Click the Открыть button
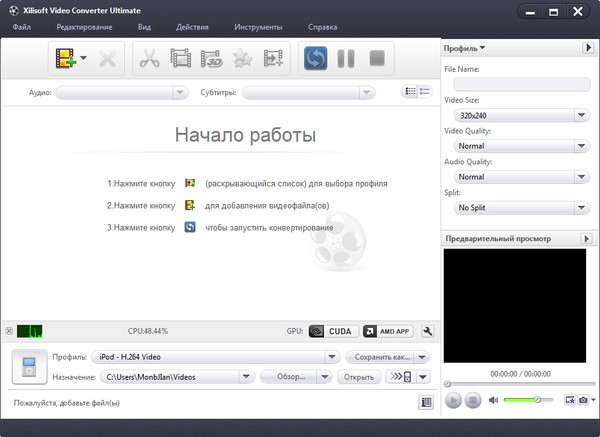This screenshot has width=600, height=437. [358, 377]
